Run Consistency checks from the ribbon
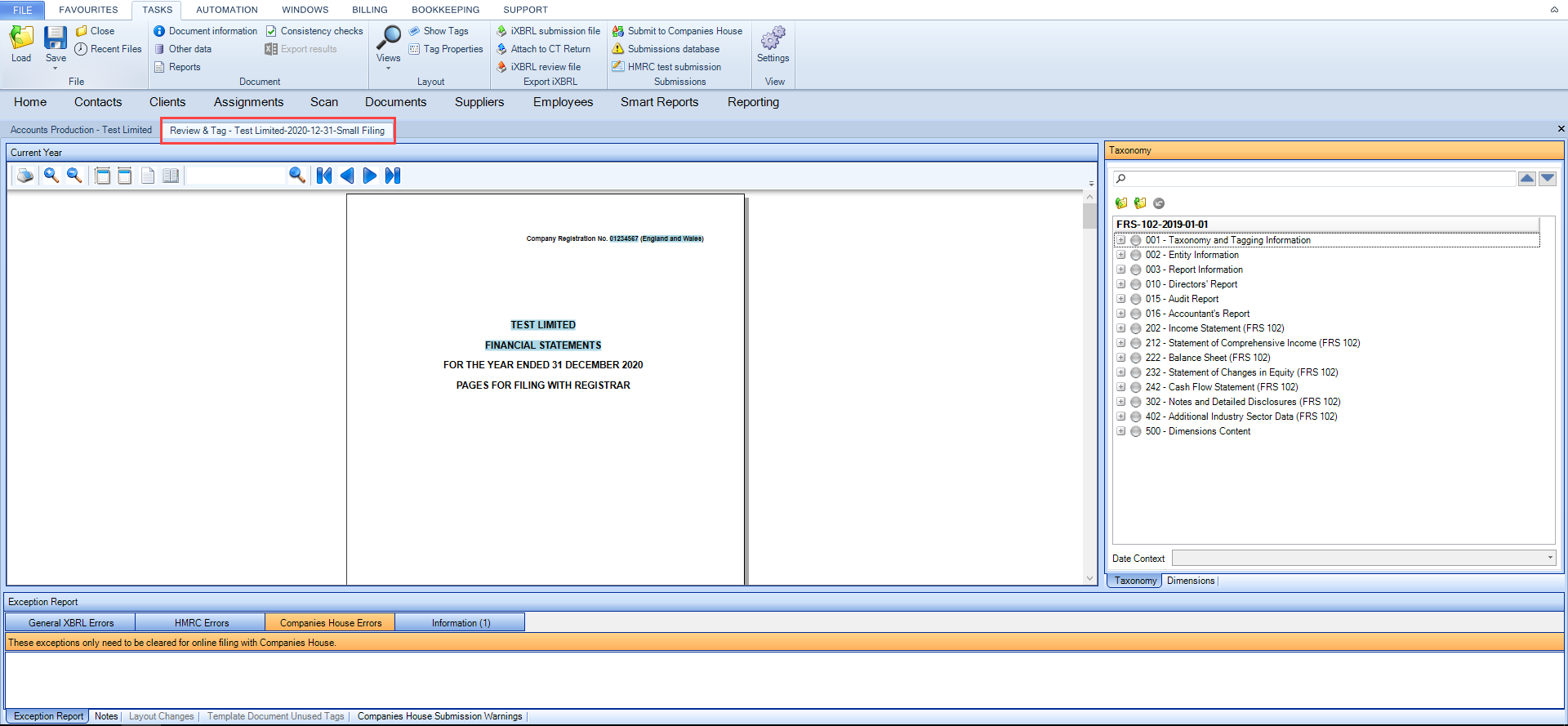Viewport: 1568px width, 726px height. pyautogui.click(x=314, y=31)
